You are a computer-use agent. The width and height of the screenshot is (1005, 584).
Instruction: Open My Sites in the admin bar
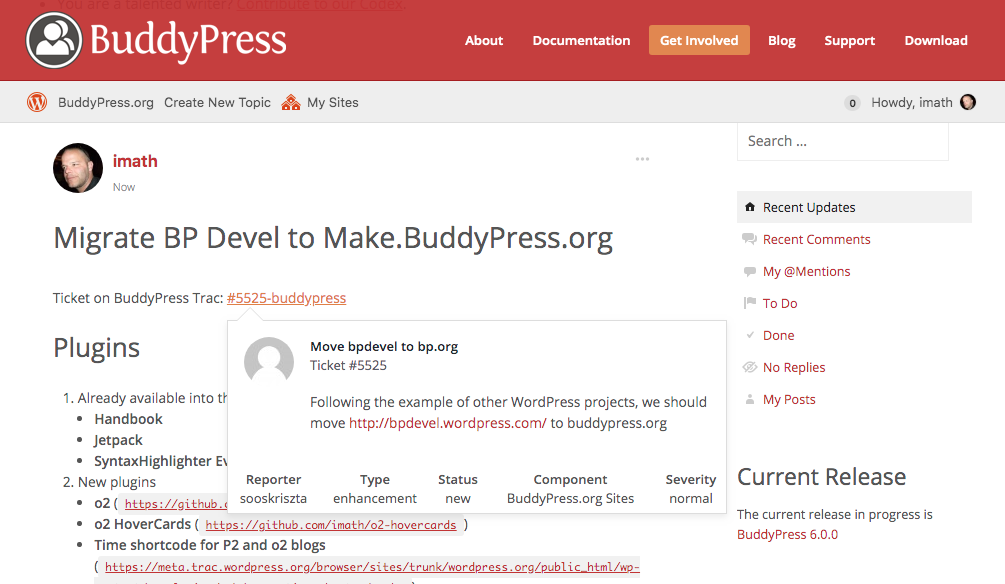pyautogui.click(x=333, y=103)
